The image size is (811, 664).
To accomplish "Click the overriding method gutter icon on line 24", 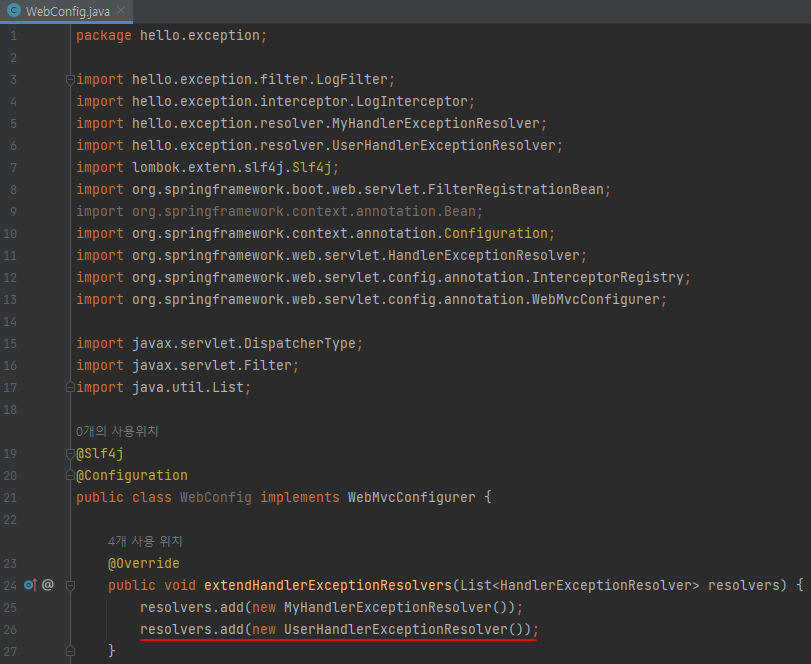I will [x=31, y=585].
